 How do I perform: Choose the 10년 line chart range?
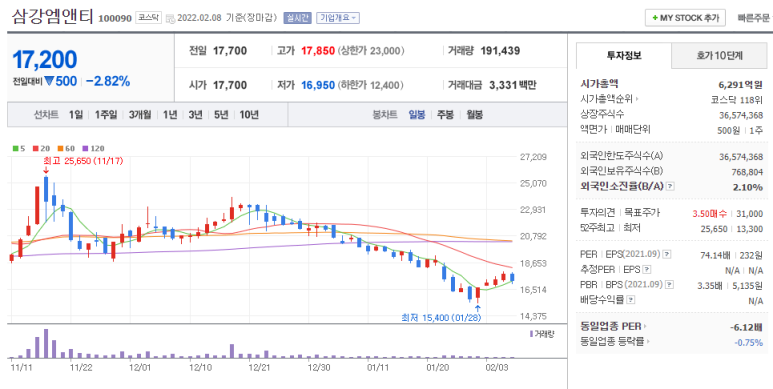point(249,115)
